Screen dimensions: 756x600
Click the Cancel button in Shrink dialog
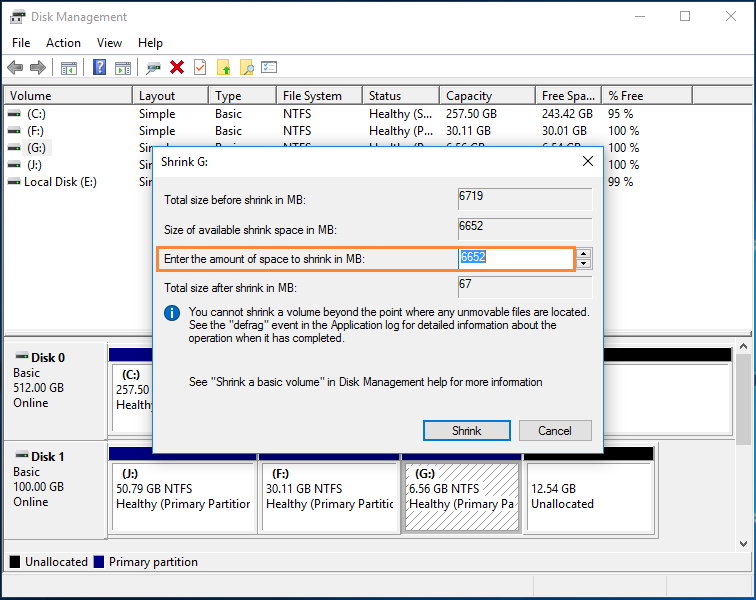coord(555,431)
